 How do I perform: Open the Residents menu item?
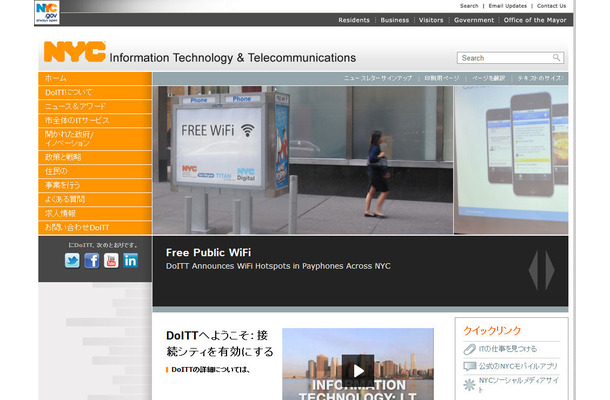(x=354, y=20)
